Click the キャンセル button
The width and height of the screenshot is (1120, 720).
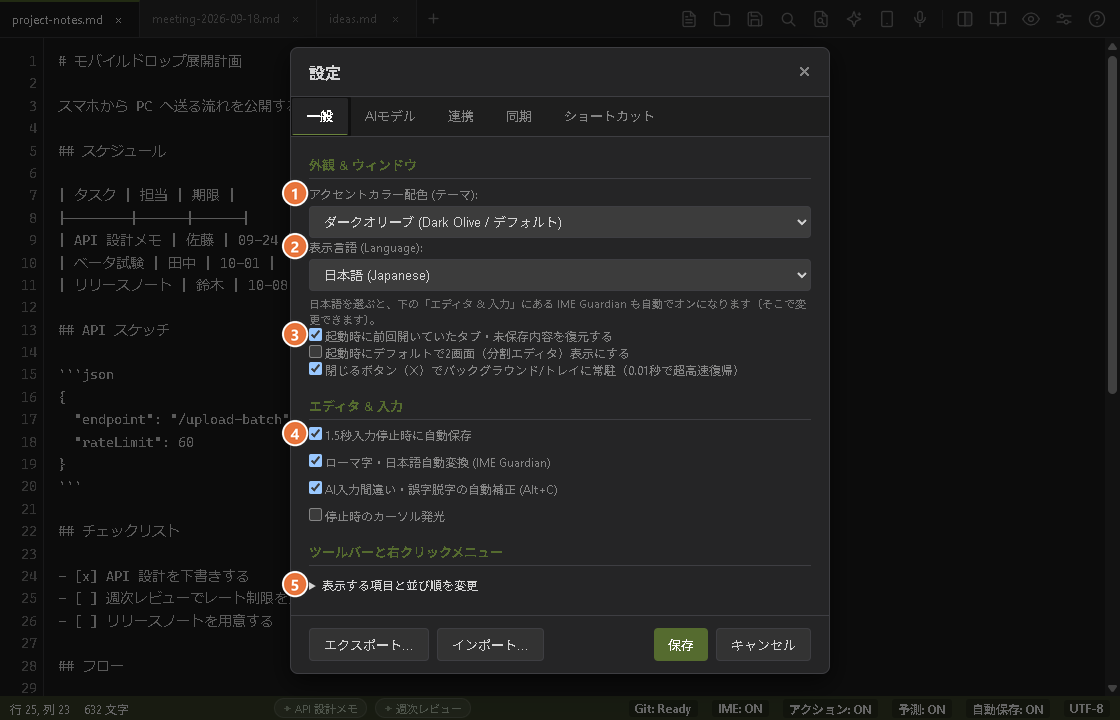click(763, 645)
